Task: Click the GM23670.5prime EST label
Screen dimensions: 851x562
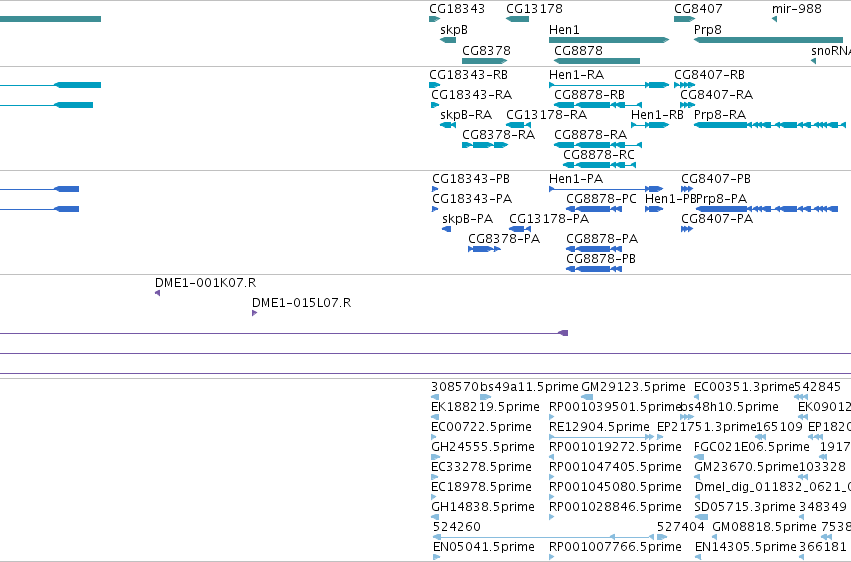Action: pos(747,467)
